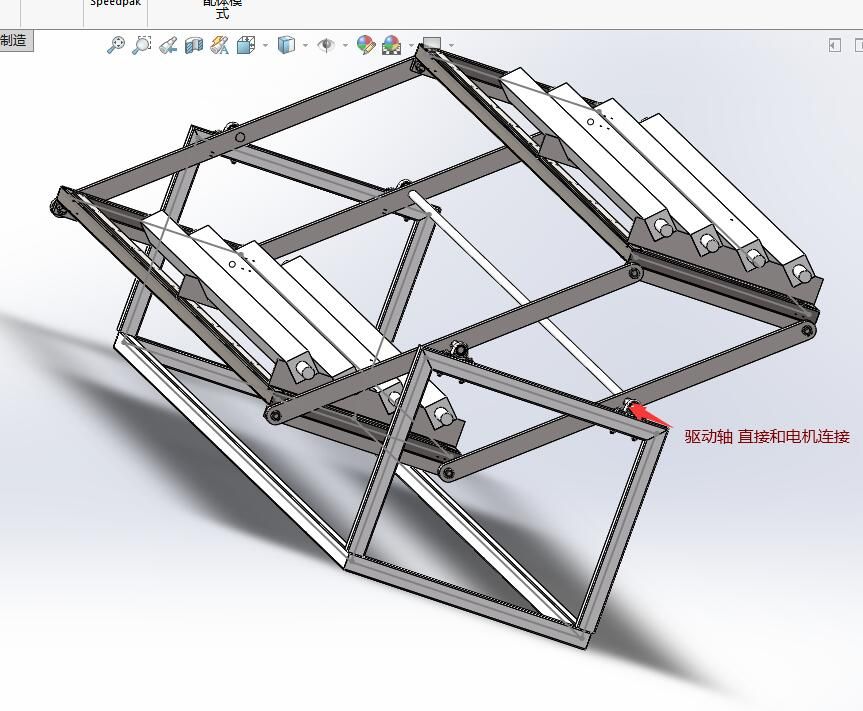
Task: Switch to the 制造 tab
Action: click(x=14, y=40)
